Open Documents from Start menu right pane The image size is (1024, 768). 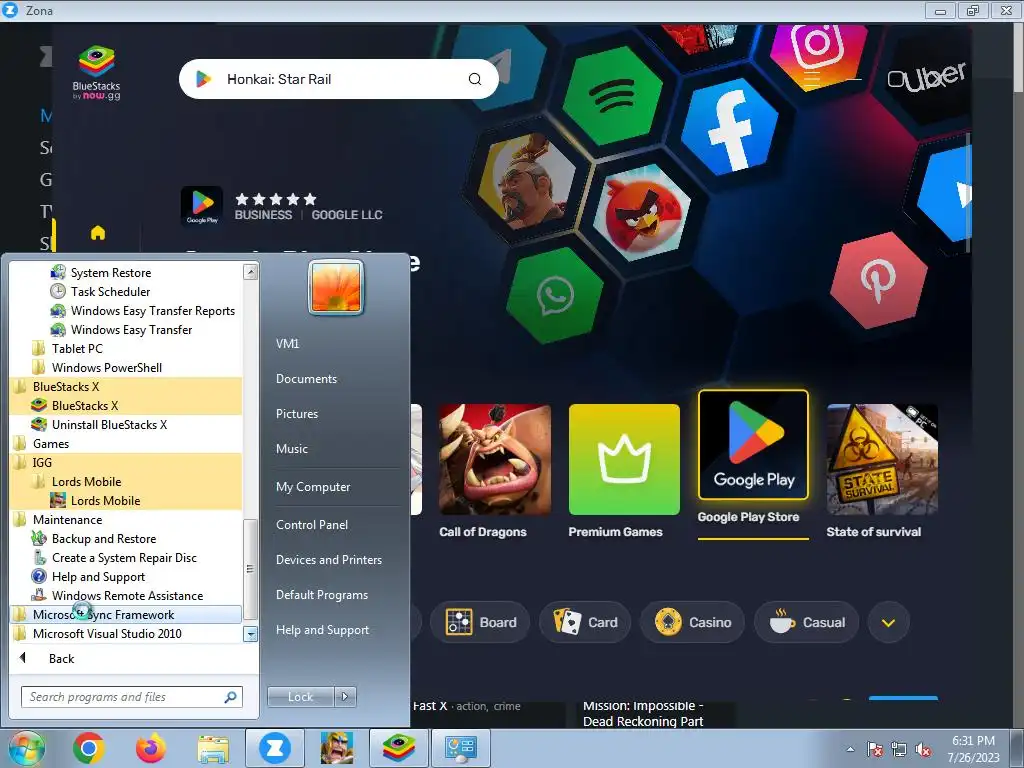click(x=306, y=378)
